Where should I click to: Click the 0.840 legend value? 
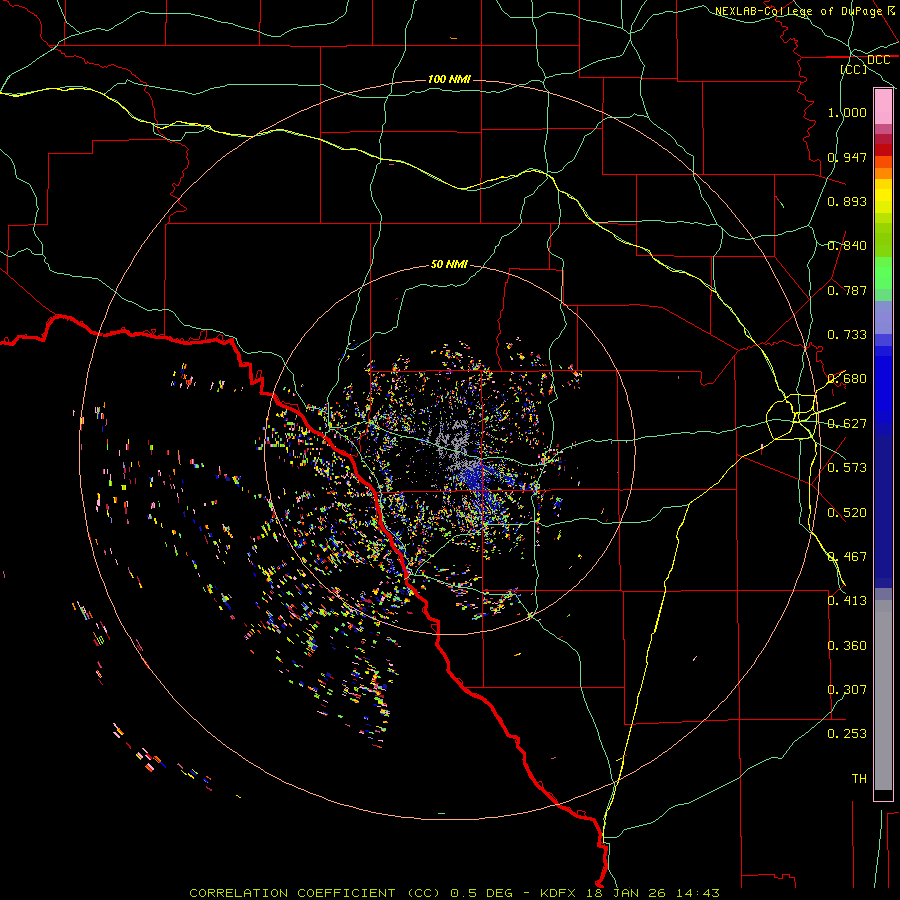847,246
